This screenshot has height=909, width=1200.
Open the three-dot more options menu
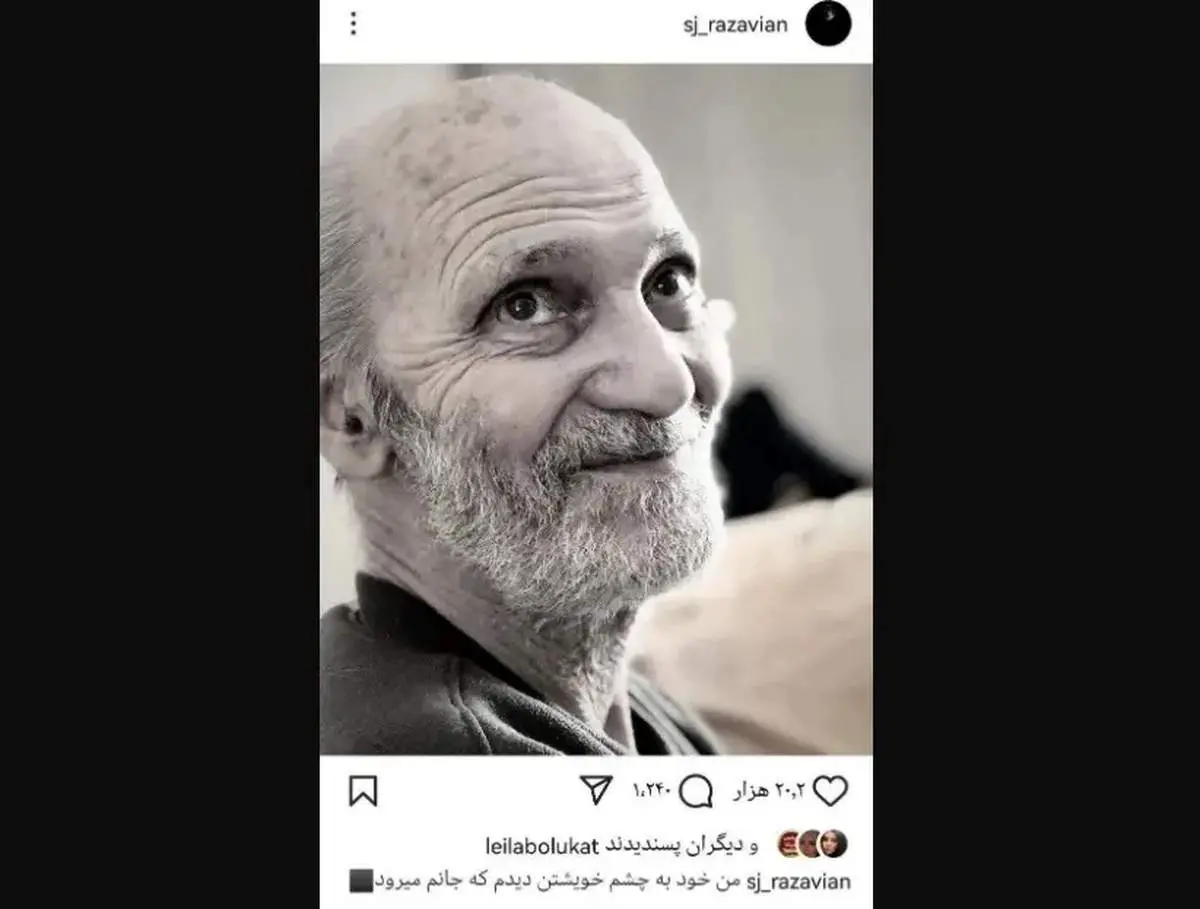pos(353,24)
